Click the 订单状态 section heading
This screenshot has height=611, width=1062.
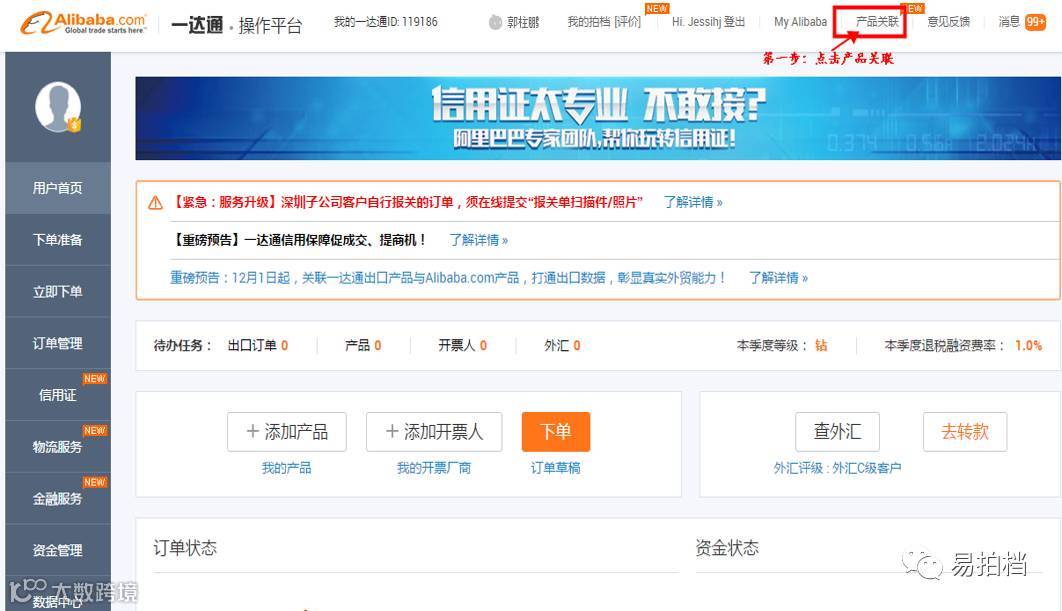pyautogui.click(x=185, y=547)
